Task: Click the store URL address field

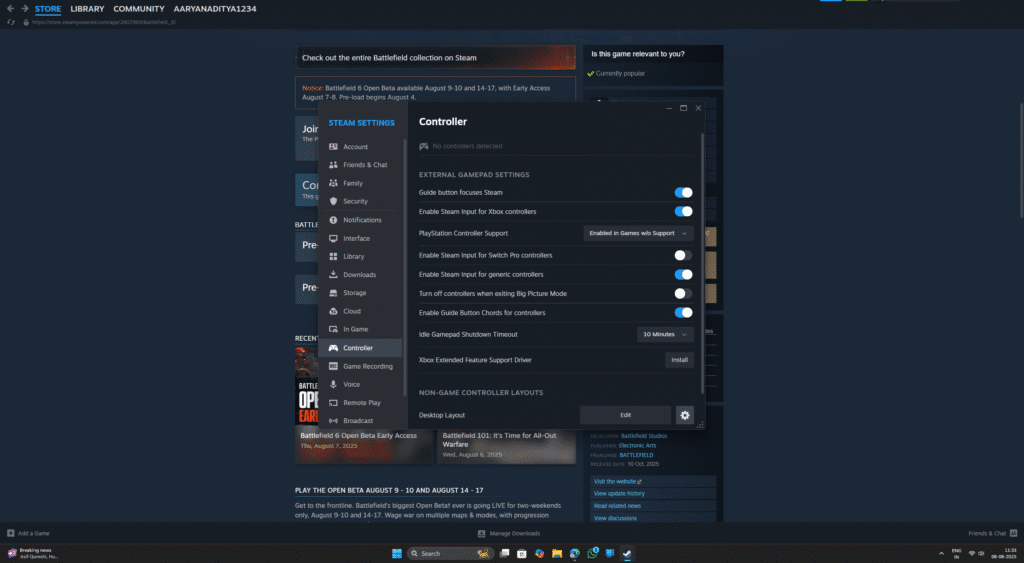Action: [104, 22]
